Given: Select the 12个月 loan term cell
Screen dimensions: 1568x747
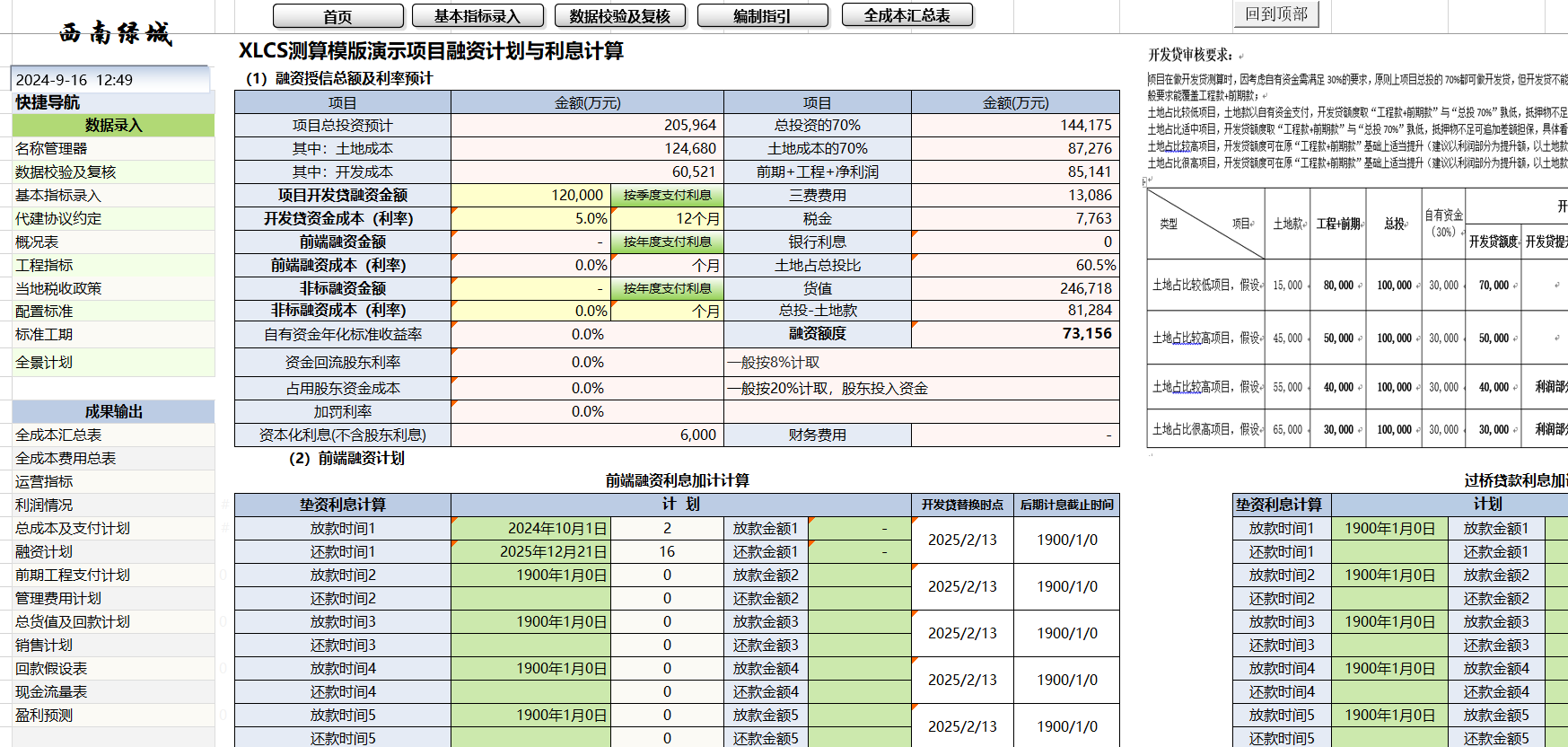Looking at the screenshot, I should pos(667,219).
